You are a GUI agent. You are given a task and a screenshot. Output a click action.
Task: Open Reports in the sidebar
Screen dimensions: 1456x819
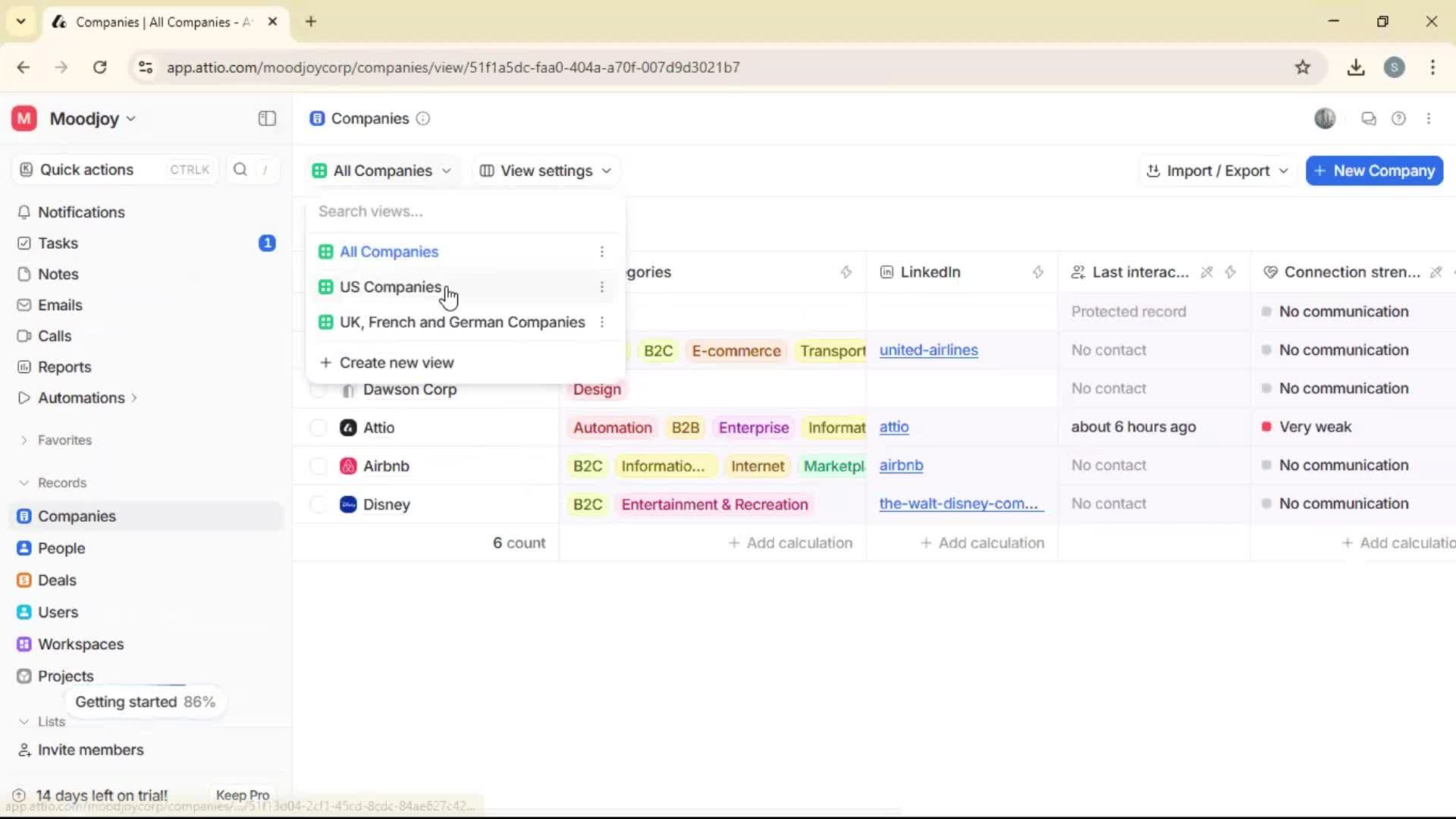pyautogui.click(x=64, y=367)
